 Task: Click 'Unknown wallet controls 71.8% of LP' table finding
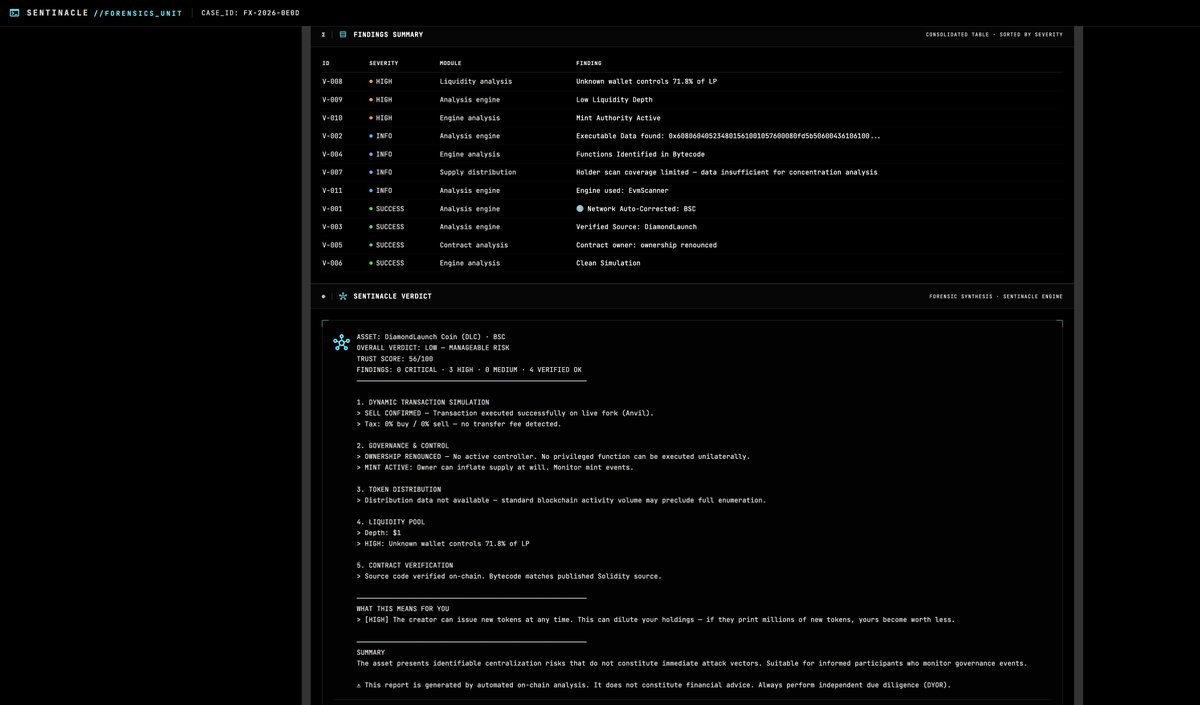pyautogui.click(x=646, y=81)
